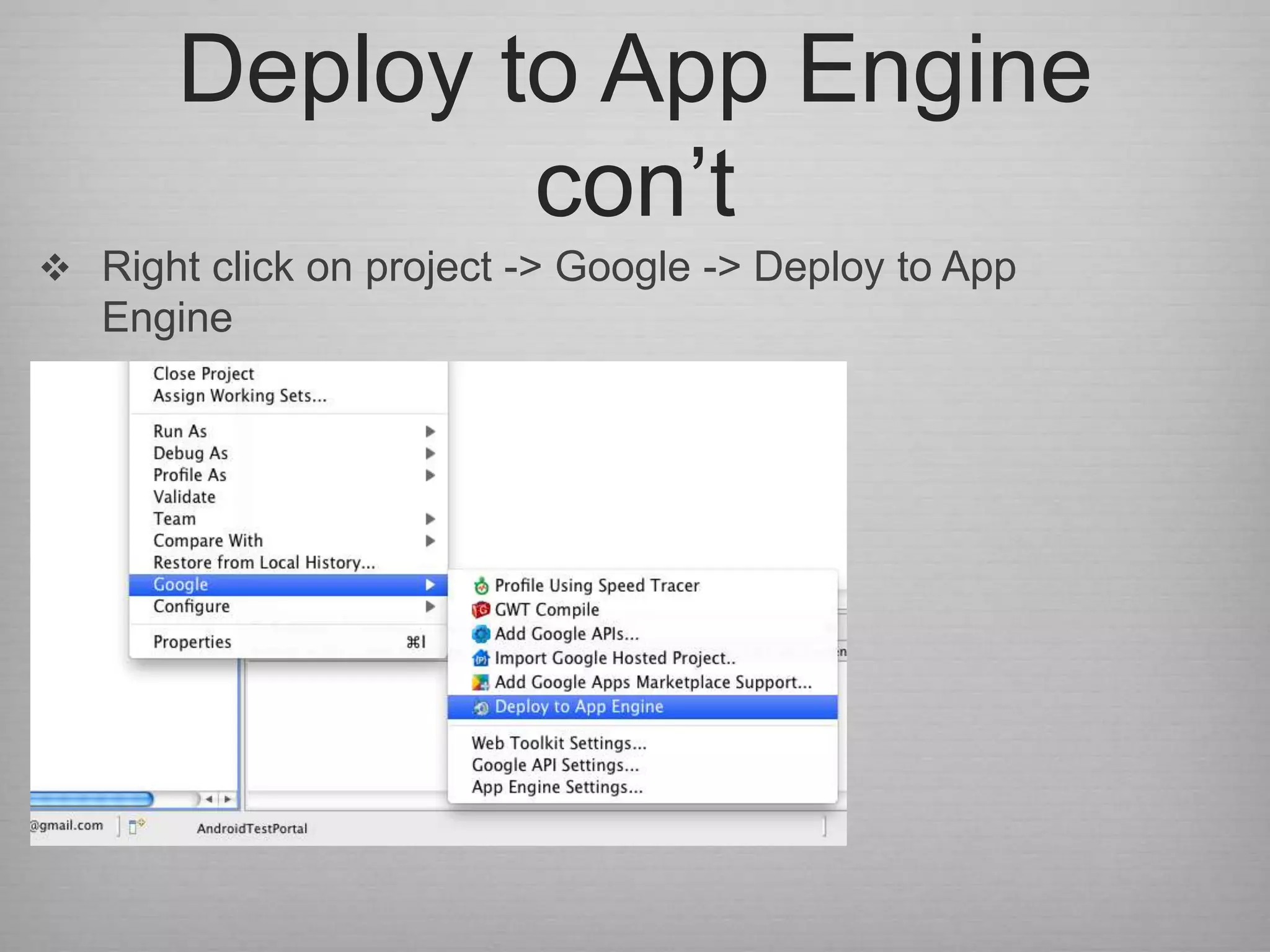The image size is (1270, 952).
Task: Open Properties from the context menu
Action: pos(288,642)
